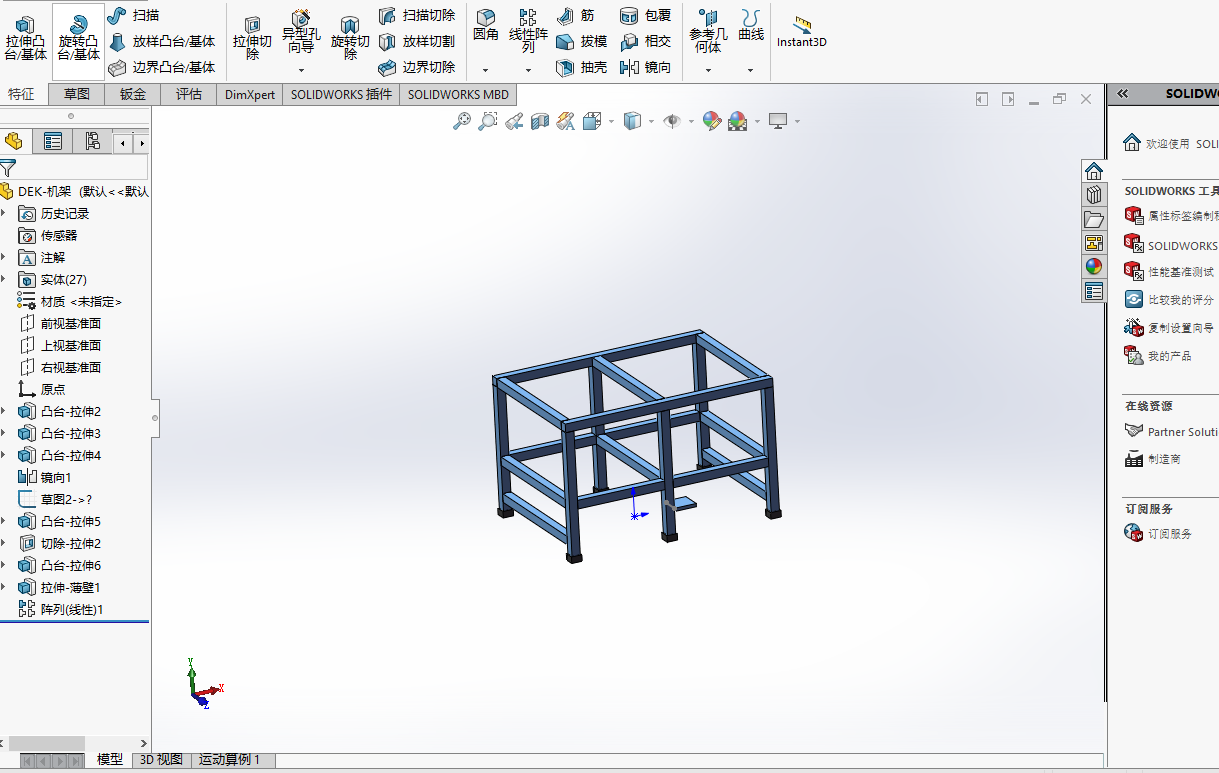The height and width of the screenshot is (773, 1219).
Task: Click the Zoom to Area view icon
Action: (x=488, y=121)
